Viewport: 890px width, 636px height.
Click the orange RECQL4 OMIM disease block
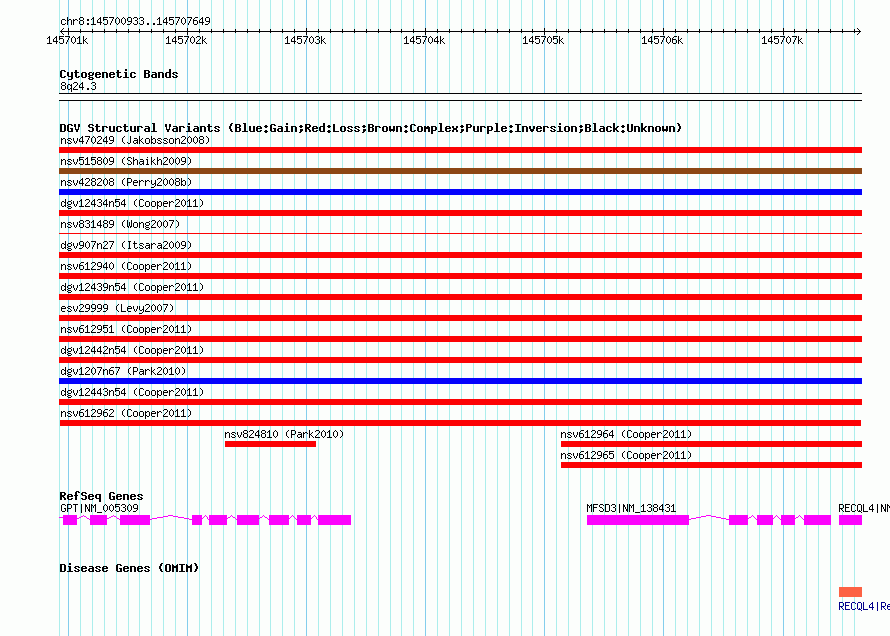click(x=850, y=592)
